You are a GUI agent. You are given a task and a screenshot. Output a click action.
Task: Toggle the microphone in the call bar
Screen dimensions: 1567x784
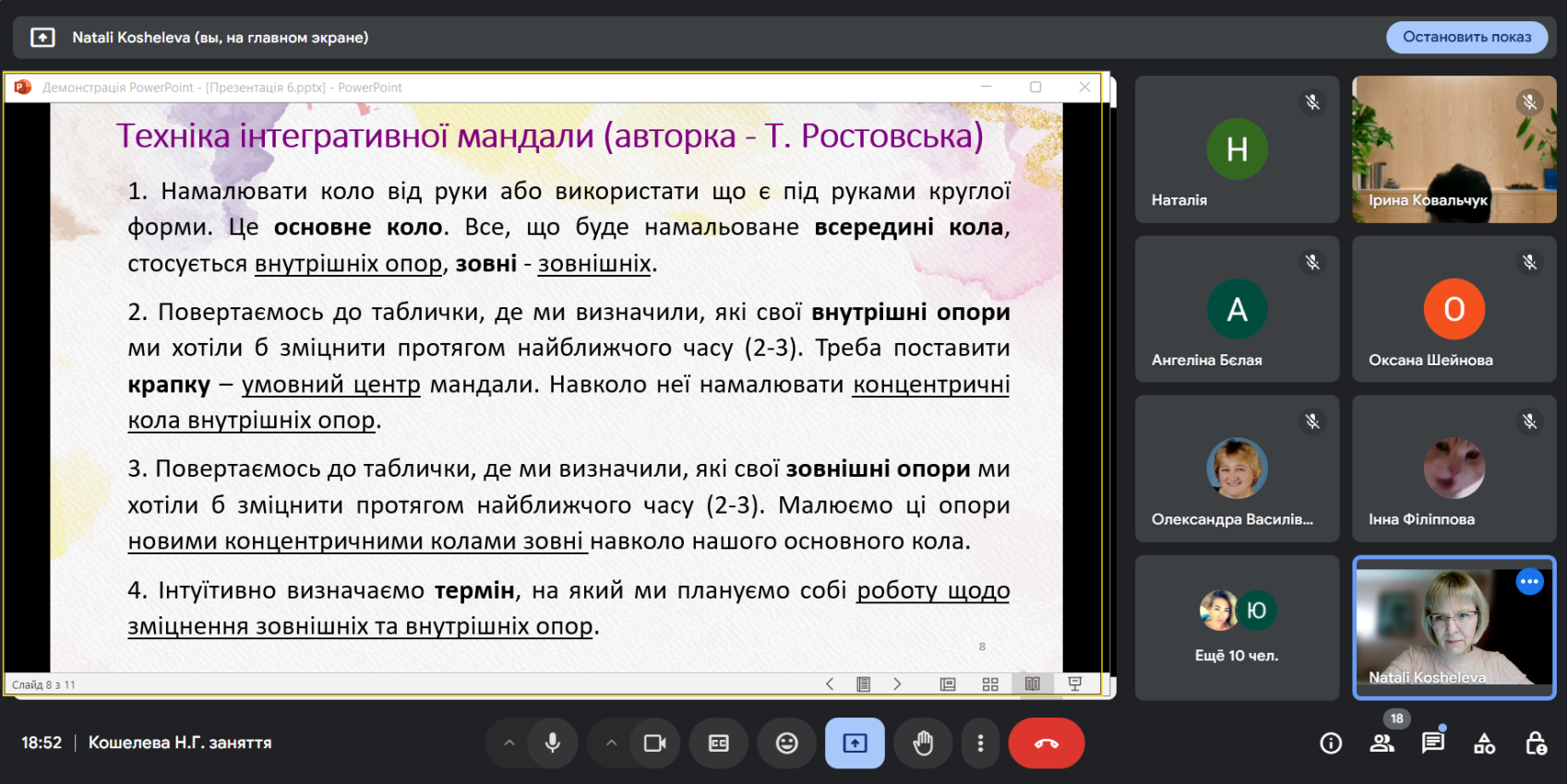552,743
